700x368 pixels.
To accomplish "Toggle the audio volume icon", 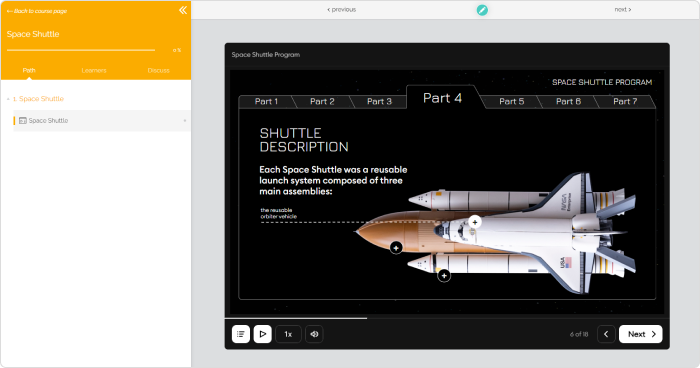I will [314, 334].
